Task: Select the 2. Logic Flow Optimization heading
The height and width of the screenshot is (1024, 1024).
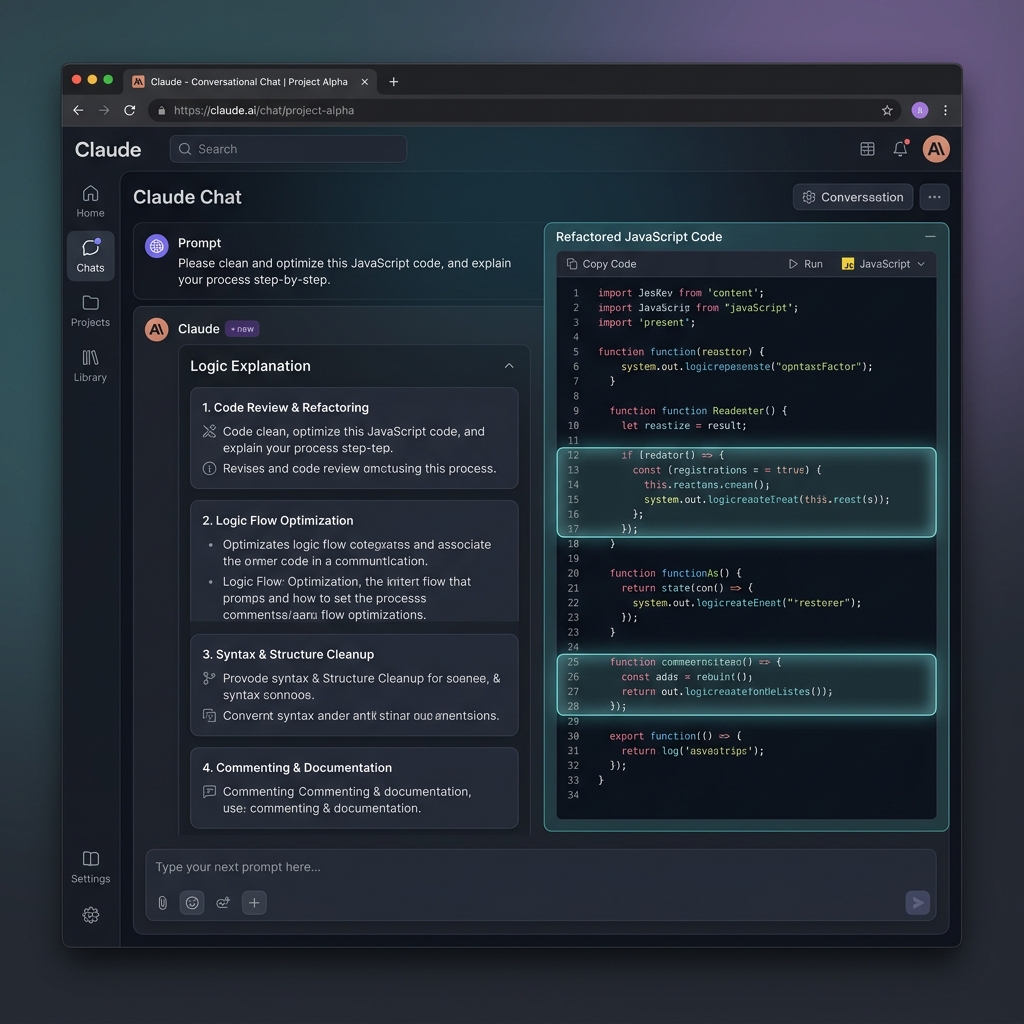Action: (x=278, y=520)
